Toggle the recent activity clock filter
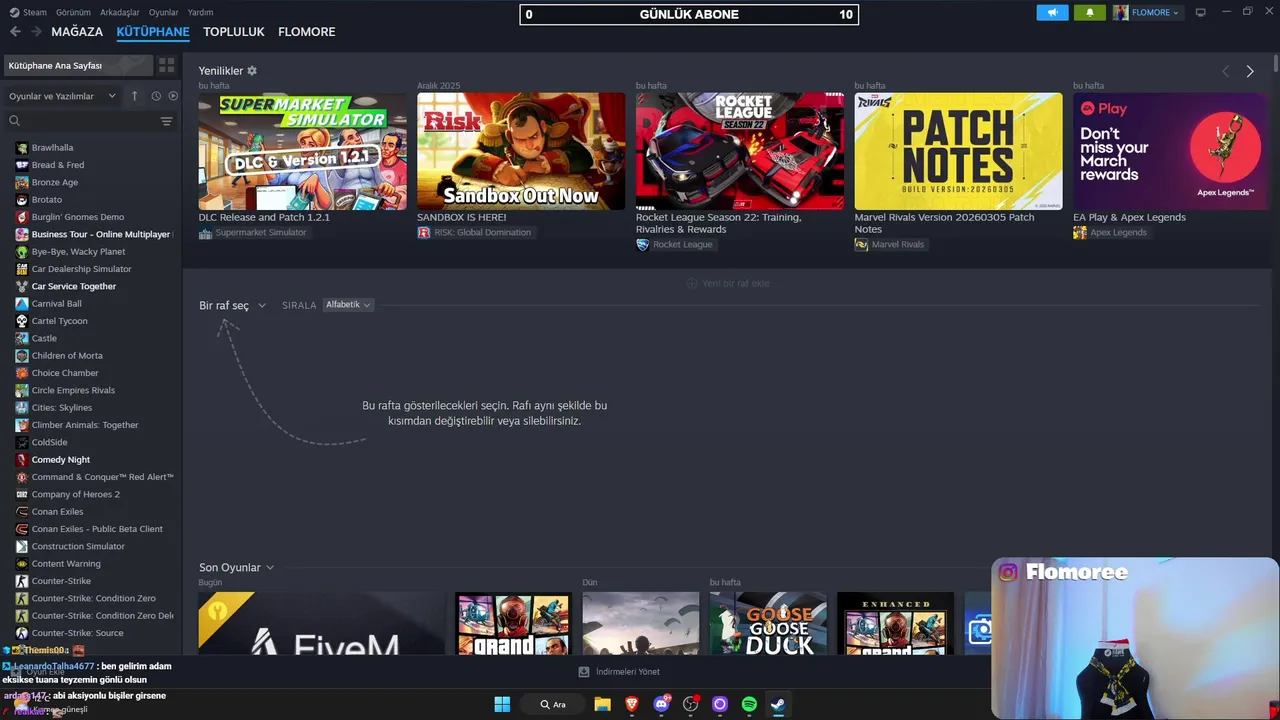Screen dimensions: 1280x720 [156, 96]
